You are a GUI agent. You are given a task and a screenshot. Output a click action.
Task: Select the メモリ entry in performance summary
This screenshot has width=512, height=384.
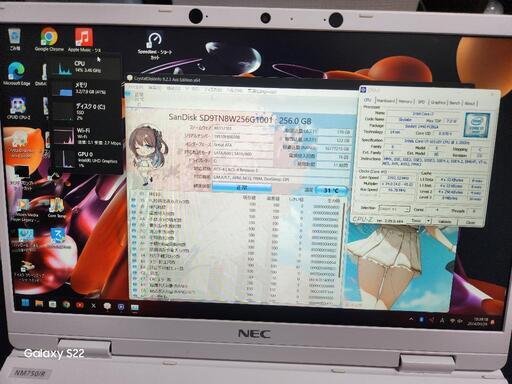(86, 88)
